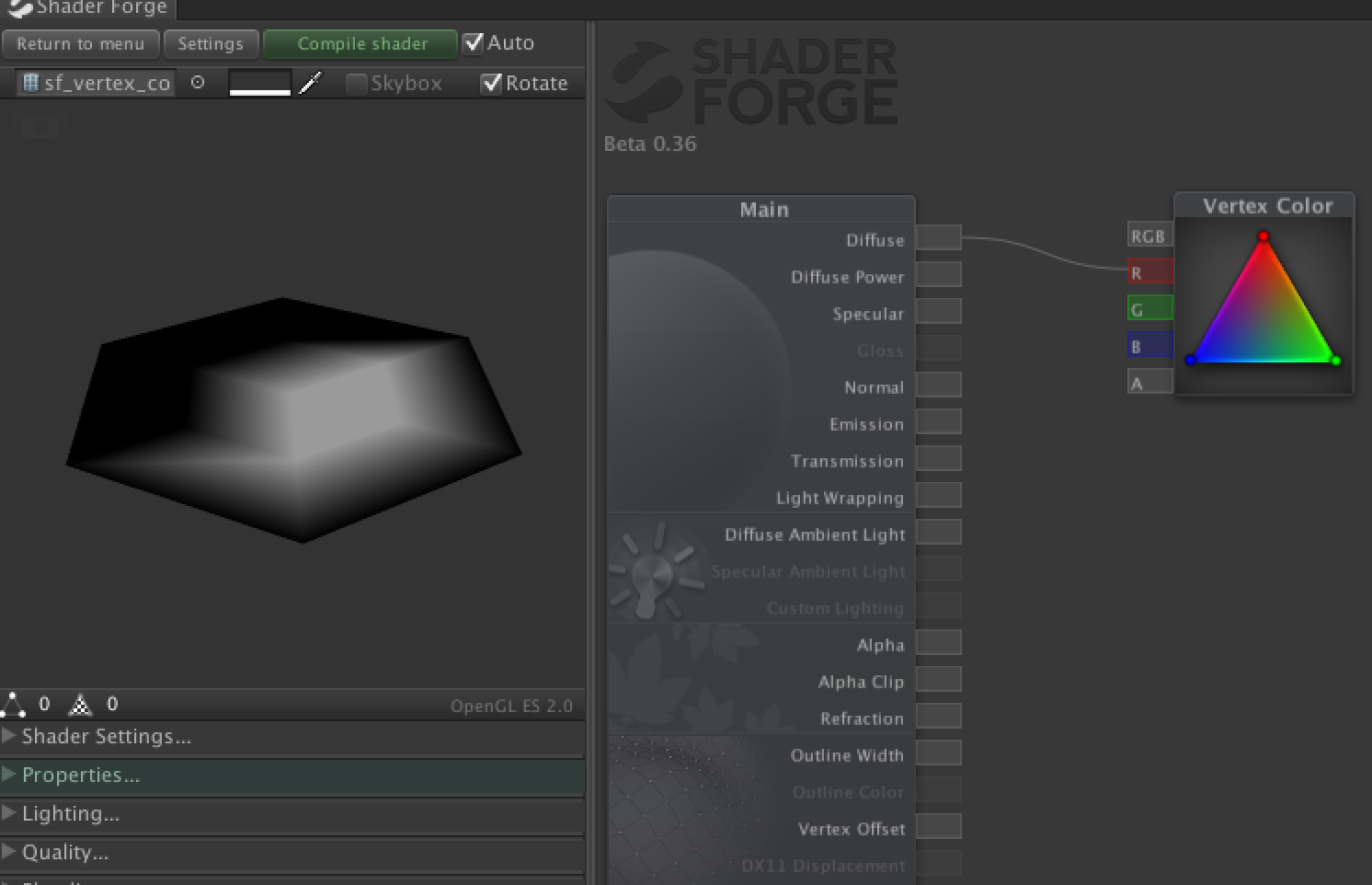This screenshot has height=885, width=1372.
Task: Click the 3D mesh preview
Action: (x=294, y=420)
